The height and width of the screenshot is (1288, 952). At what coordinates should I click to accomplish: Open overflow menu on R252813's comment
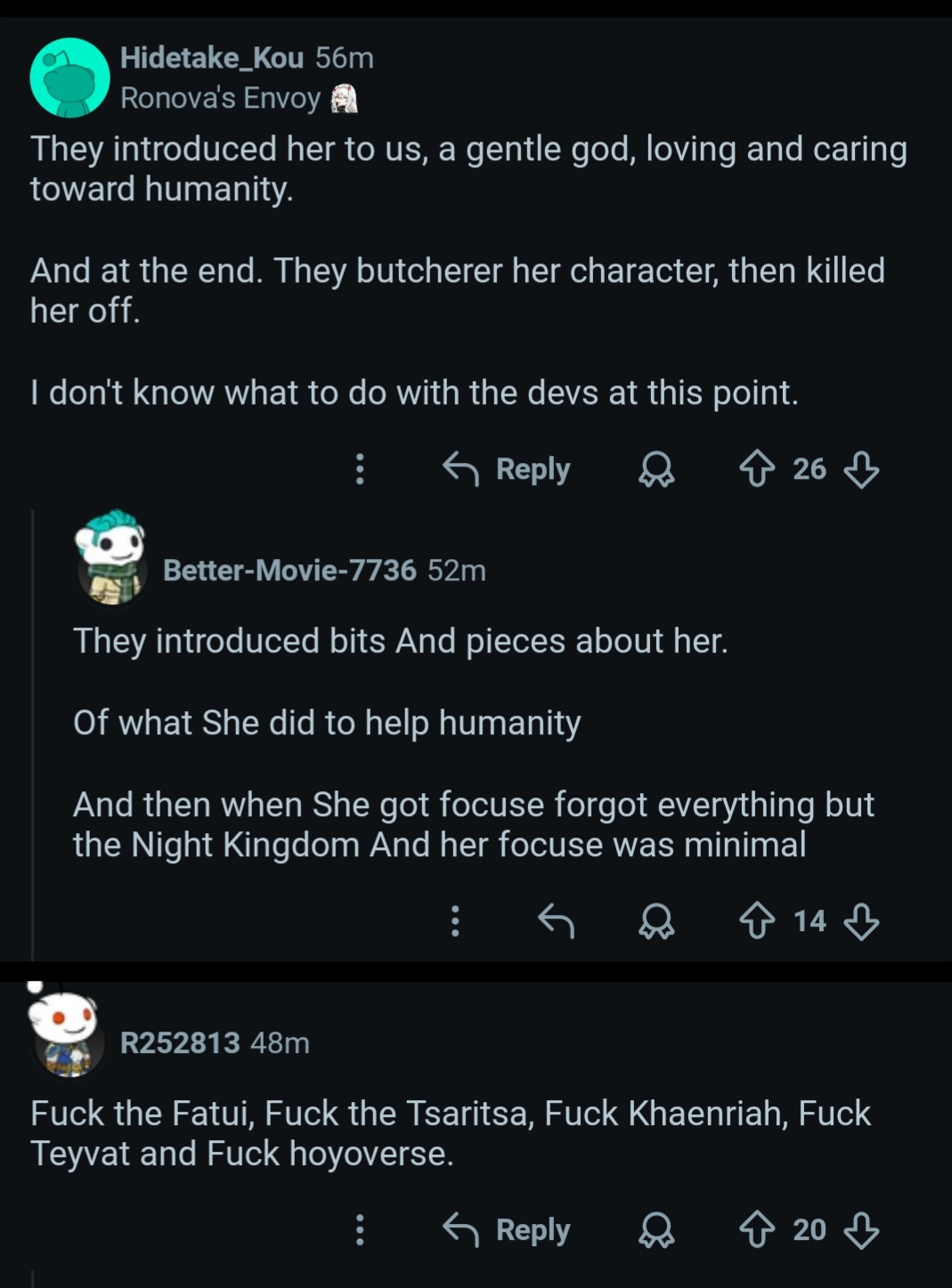click(x=360, y=1229)
